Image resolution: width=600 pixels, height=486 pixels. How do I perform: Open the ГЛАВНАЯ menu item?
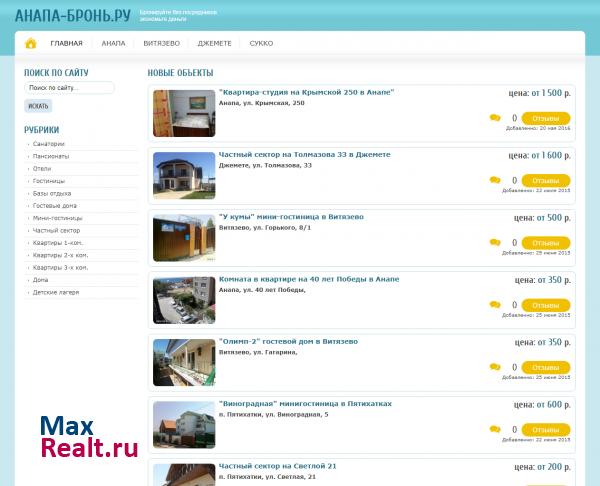[x=67, y=43]
